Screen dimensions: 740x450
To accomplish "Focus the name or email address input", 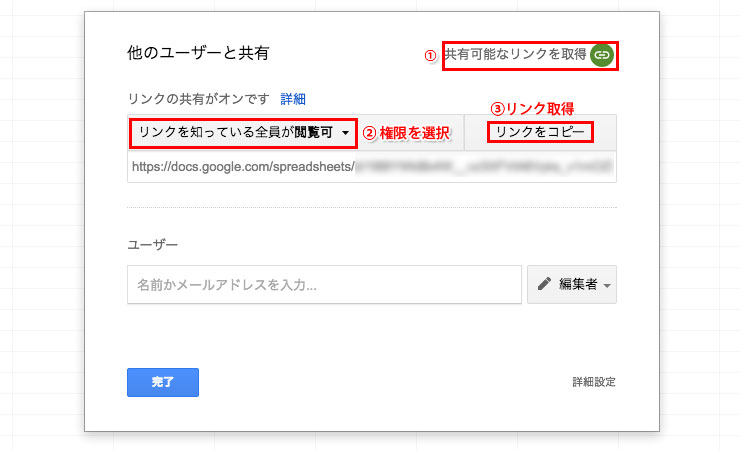I will (324, 284).
